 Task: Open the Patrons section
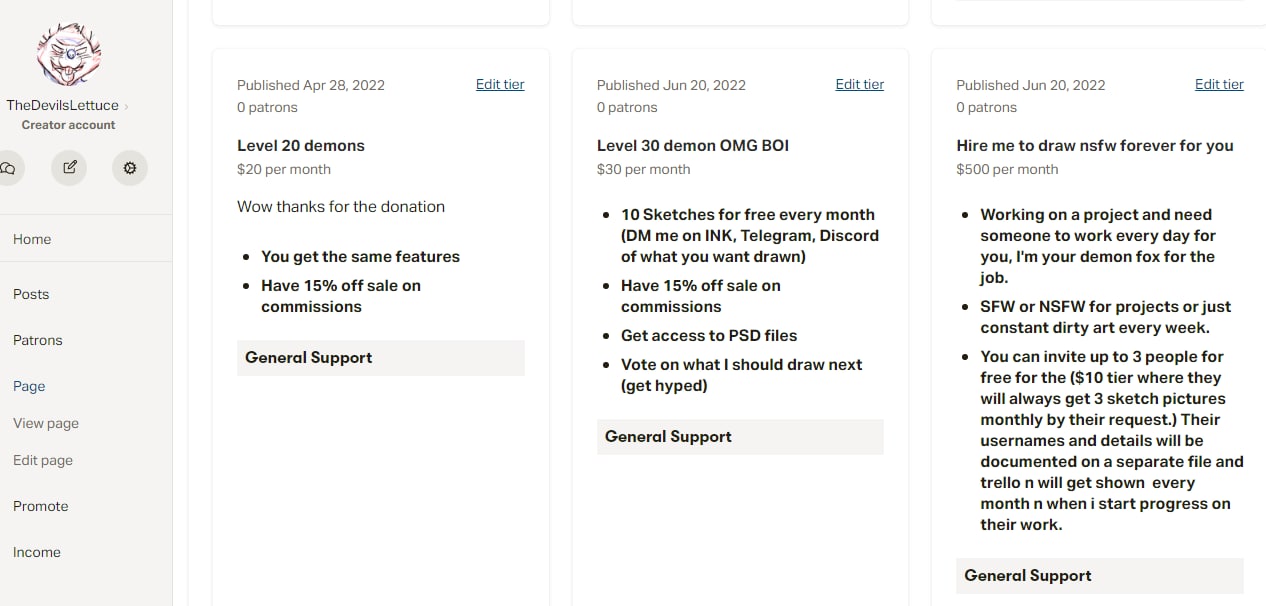pyautogui.click(x=38, y=340)
